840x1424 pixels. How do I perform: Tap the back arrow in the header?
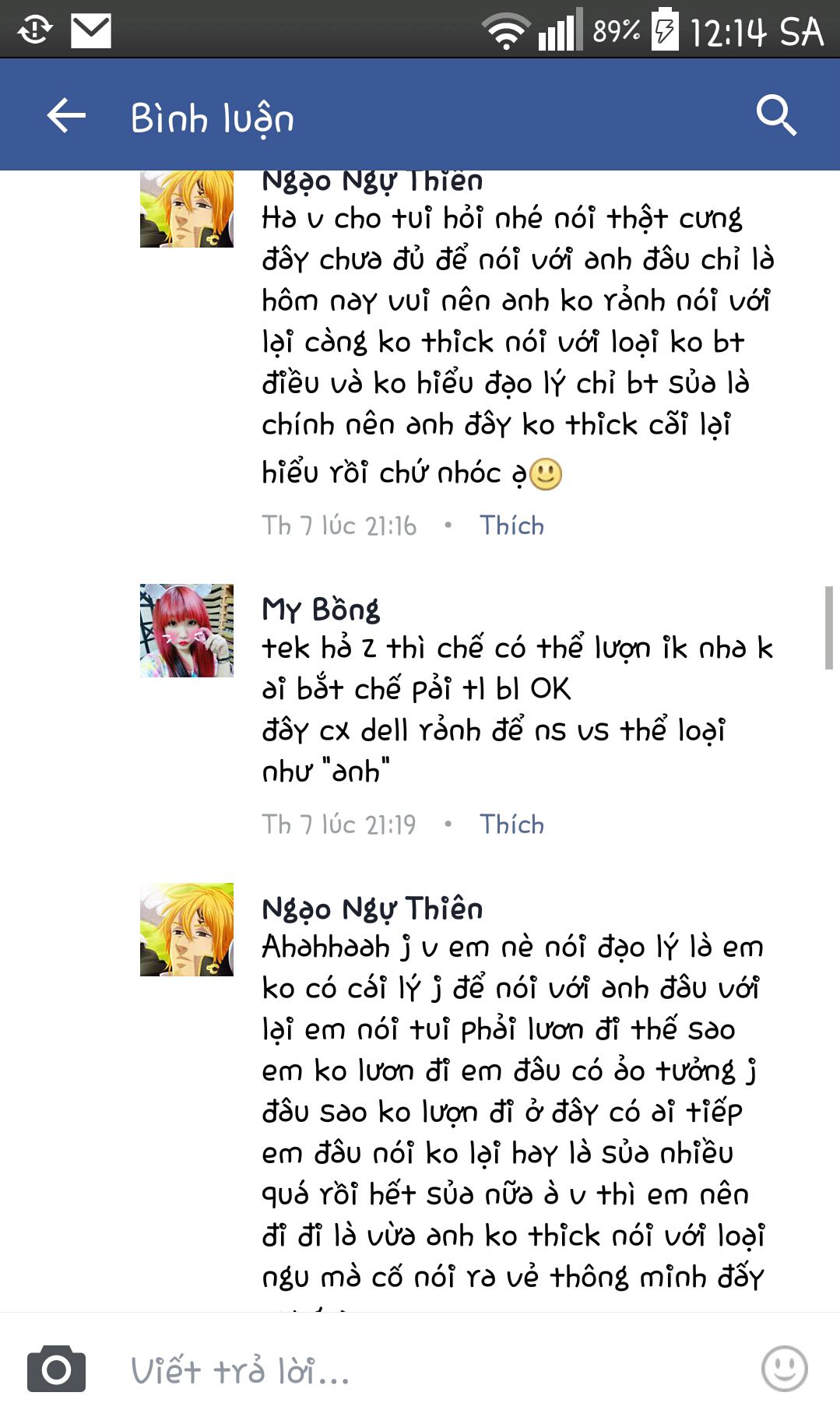66,117
